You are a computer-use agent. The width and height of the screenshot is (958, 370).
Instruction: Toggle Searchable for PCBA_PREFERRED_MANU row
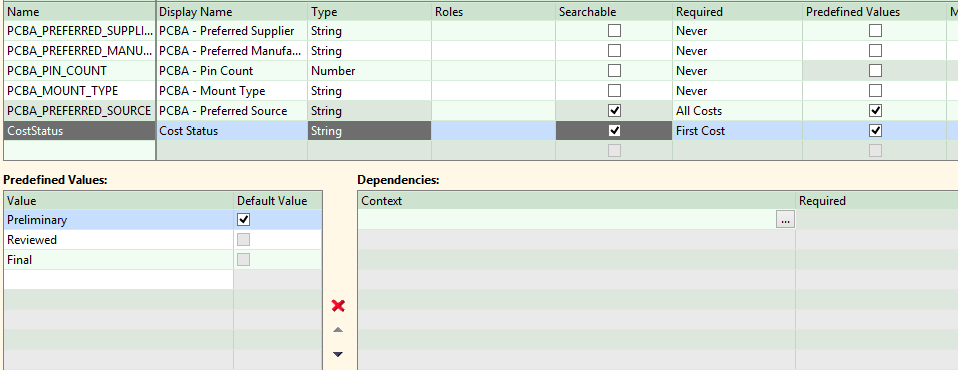coord(615,51)
